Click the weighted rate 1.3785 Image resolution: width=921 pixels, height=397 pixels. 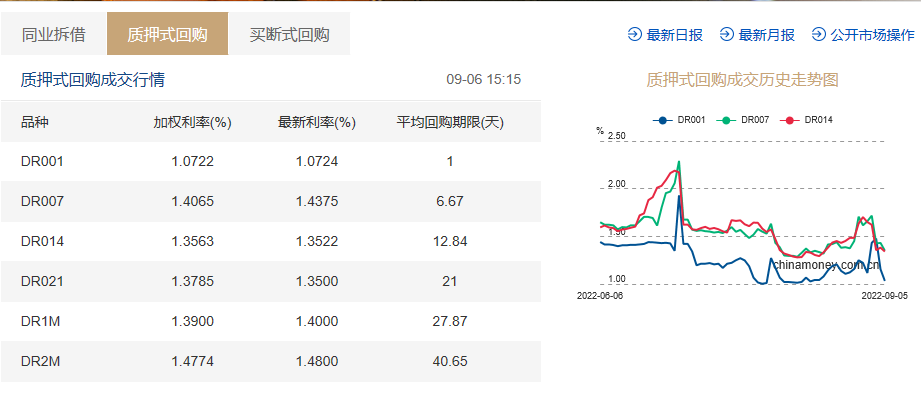pyautogui.click(x=193, y=281)
